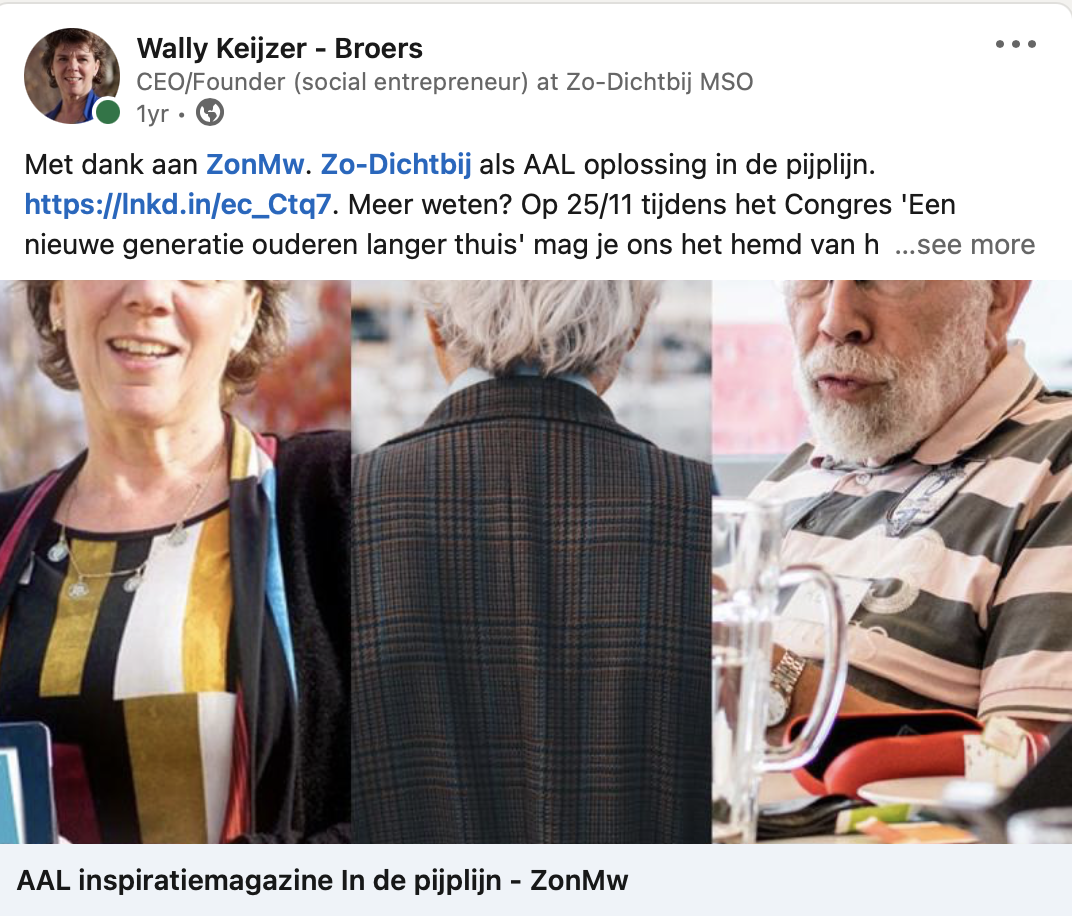This screenshot has height=916, width=1072.
Task: Open Wally Keijzer's round profile picture
Action: (x=72, y=75)
